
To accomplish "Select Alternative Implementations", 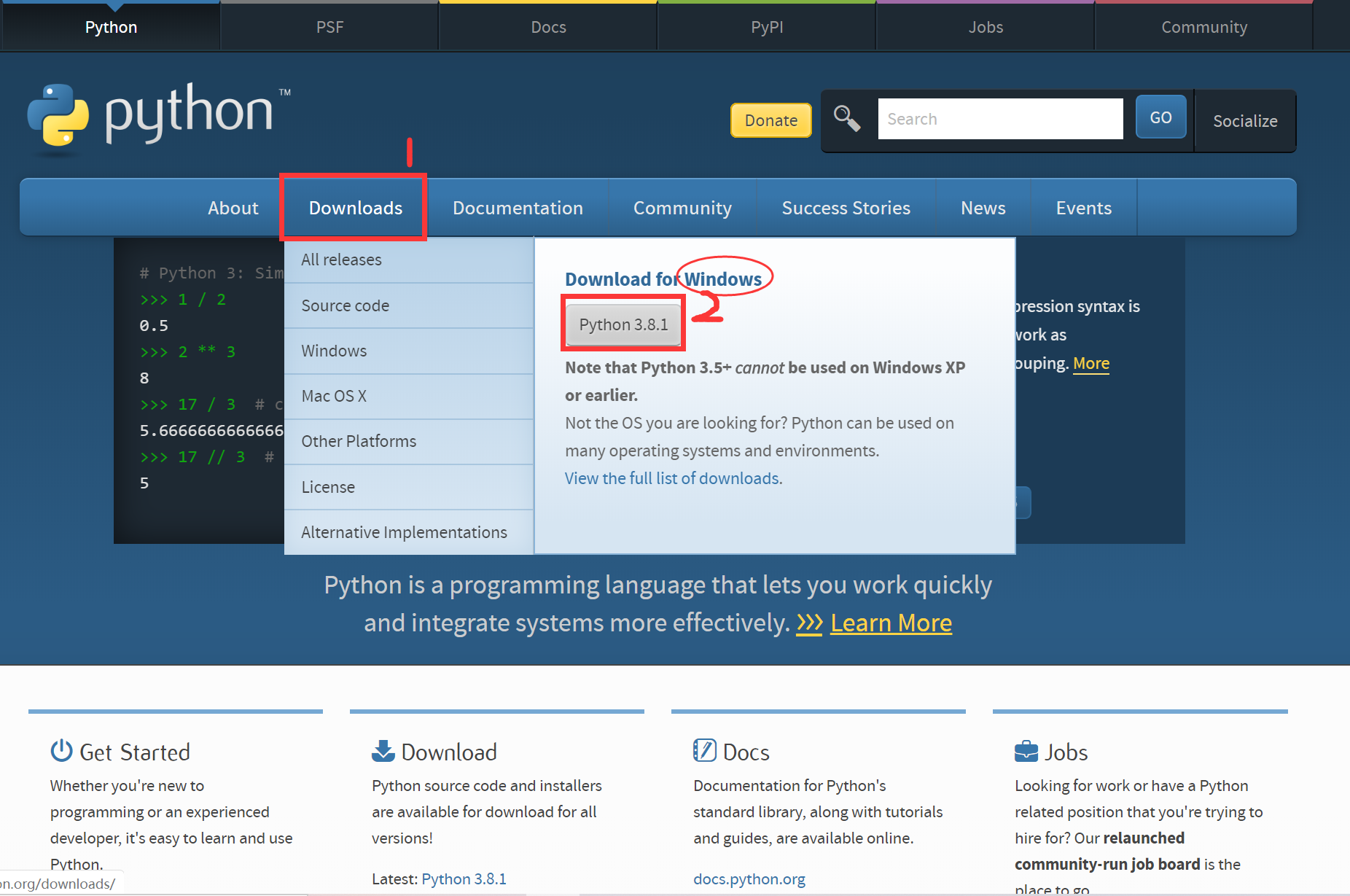I will point(404,531).
